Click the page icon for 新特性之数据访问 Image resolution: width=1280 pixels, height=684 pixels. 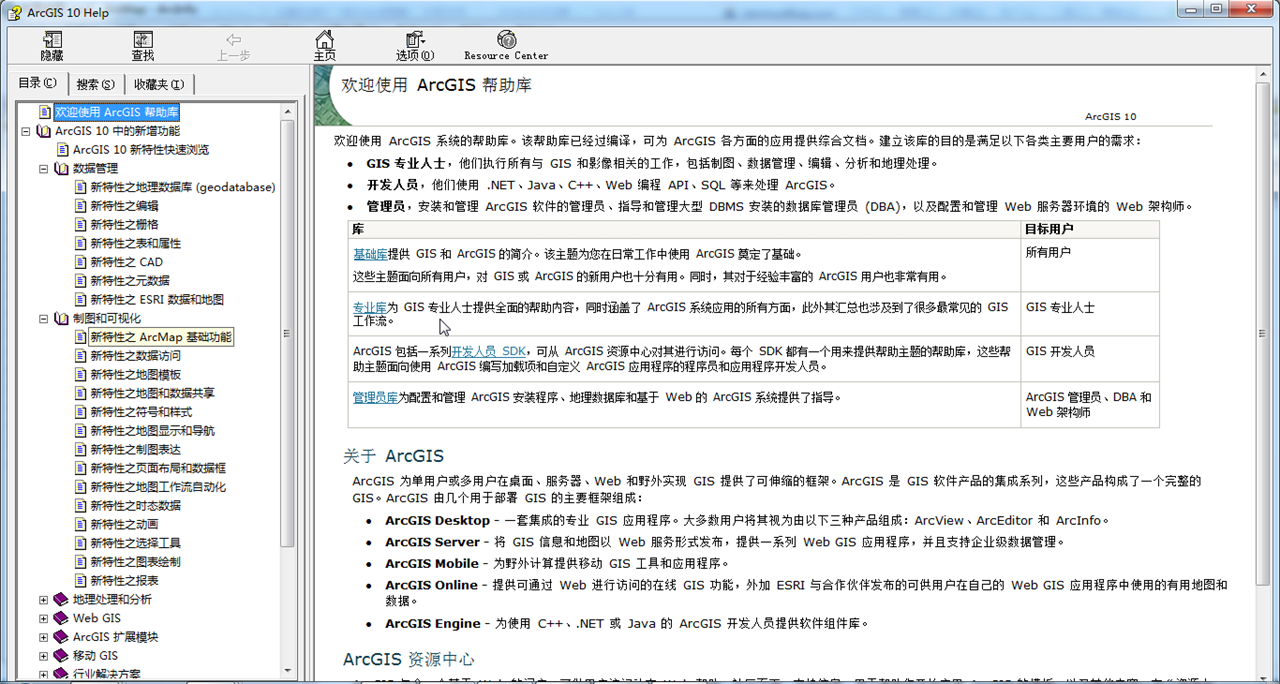click(81, 356)
